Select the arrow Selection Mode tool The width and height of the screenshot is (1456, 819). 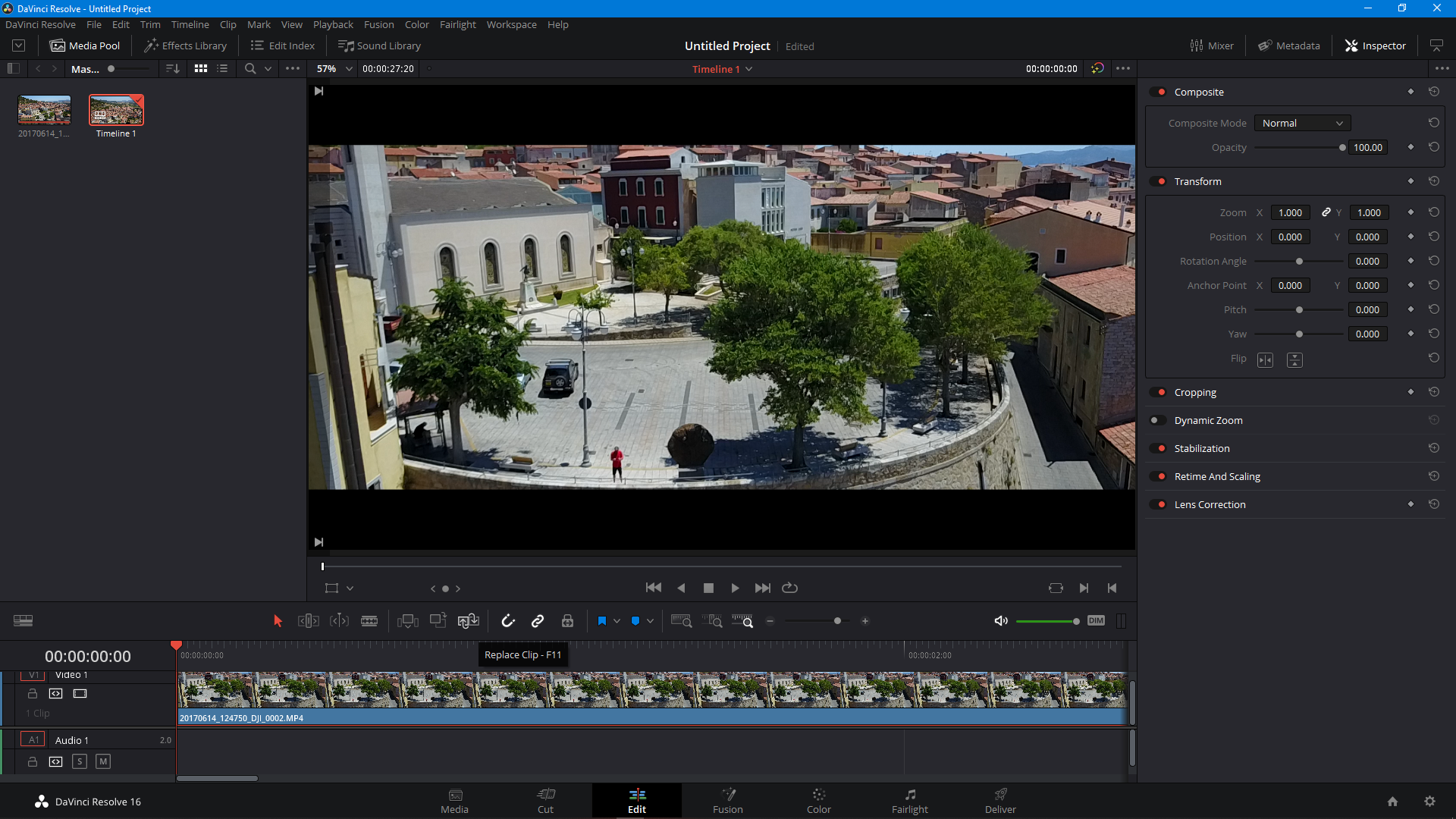pos(278,621)
